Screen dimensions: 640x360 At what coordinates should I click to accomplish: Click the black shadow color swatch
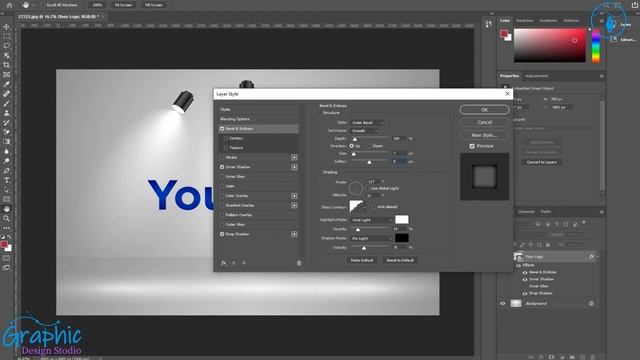(x=402, y=238)
